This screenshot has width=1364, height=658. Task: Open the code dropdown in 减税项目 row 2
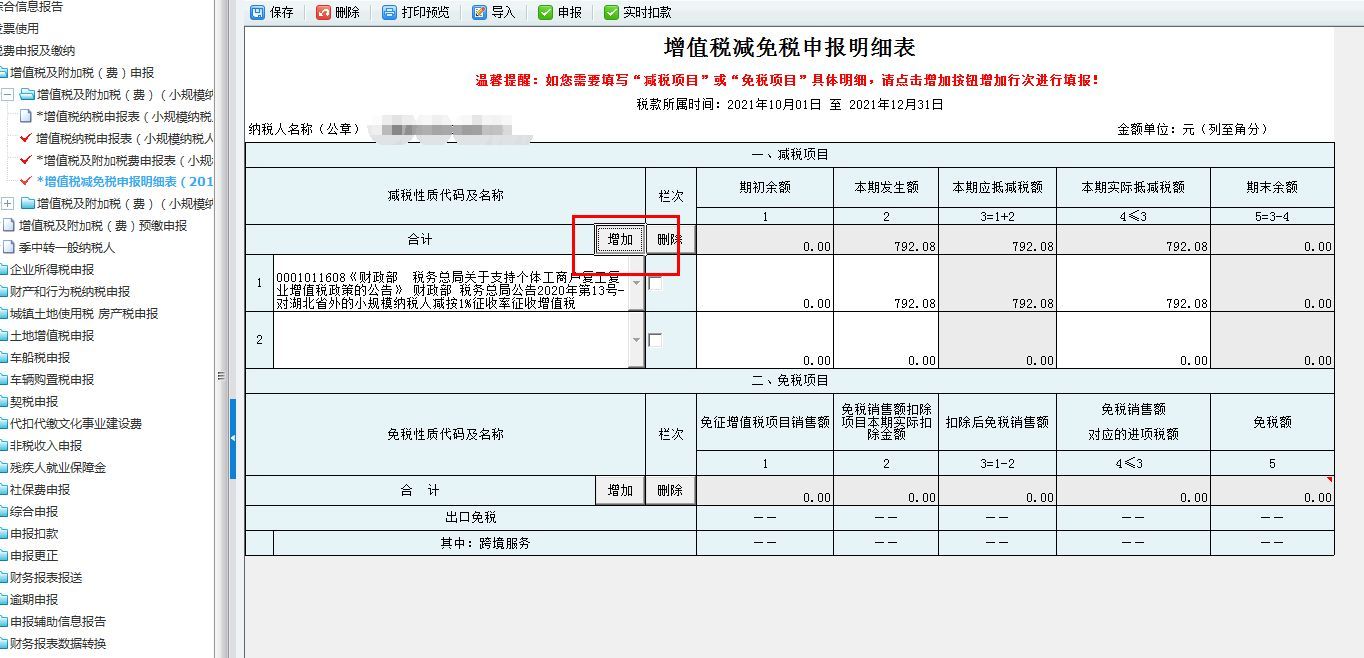[634, 339]
